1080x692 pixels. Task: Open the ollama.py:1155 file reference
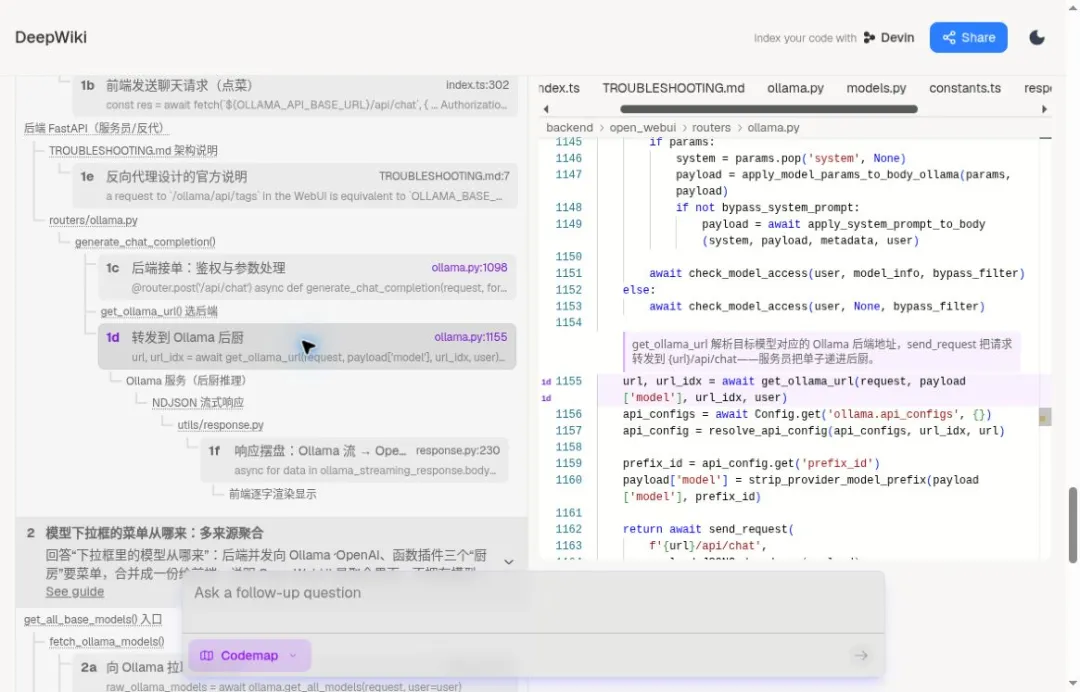[x=470, y=337]
